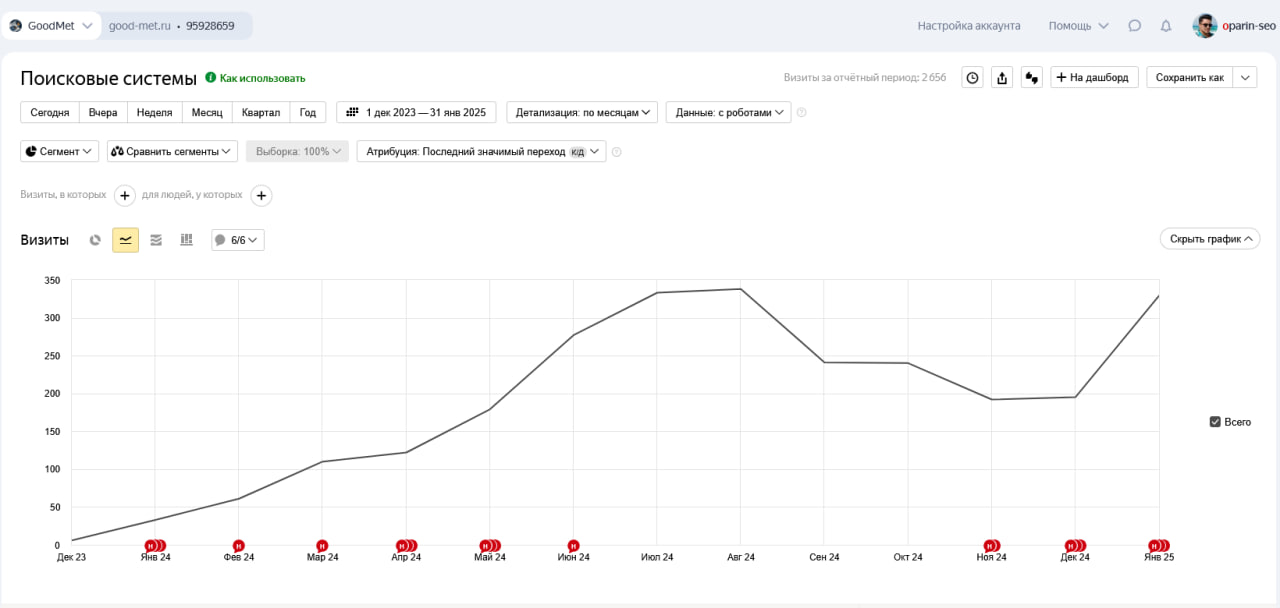The height and width of the screenshot is (608, 1280).
Task: Open notifications via the bell icon
Action: coord(1165,26)
